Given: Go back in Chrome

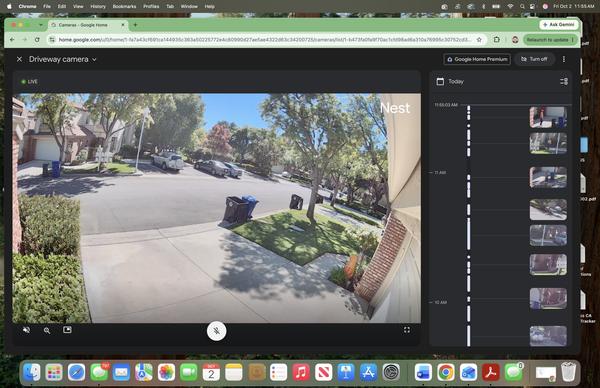Looking at the screenshot, I should click(x=12, y=40).
